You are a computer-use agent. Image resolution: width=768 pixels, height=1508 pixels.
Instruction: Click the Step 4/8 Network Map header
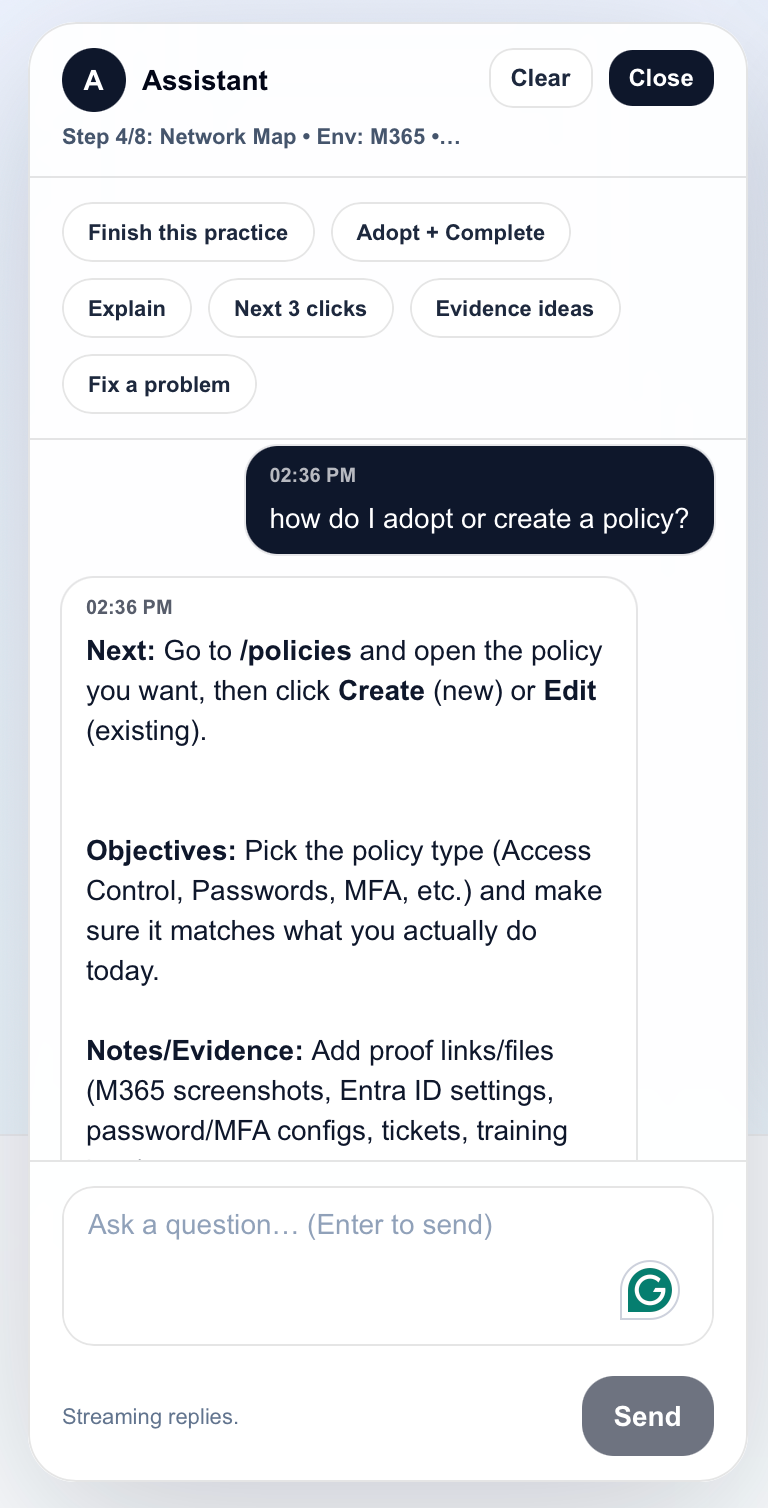(260, 136)
